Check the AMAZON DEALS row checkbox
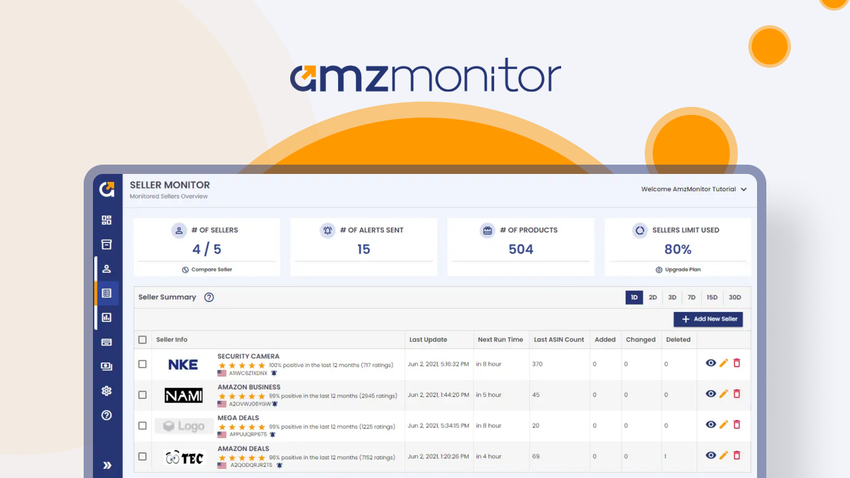This screenshot has height=478, width=850. pos(143,457)
